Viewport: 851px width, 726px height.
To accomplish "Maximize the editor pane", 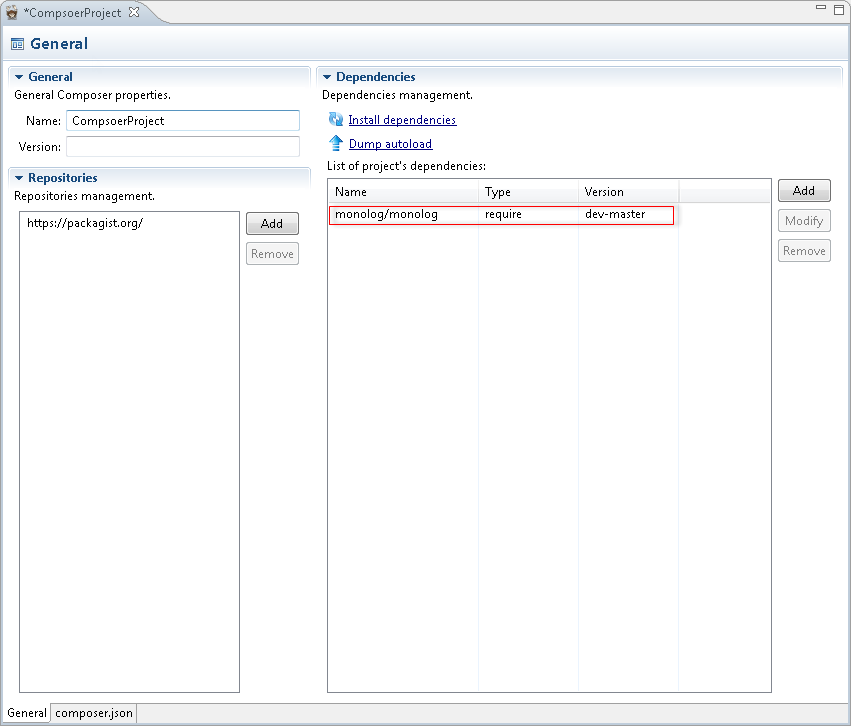I will coord(839,10).
